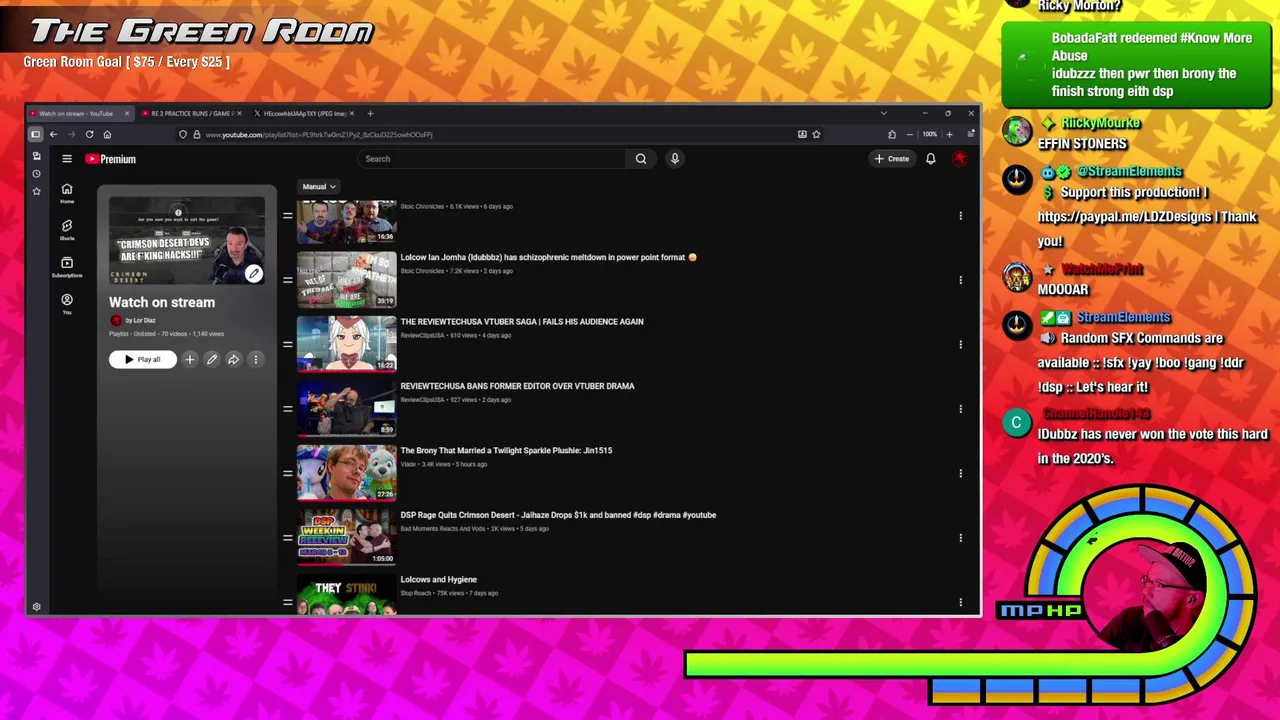The image size is (1280, 720).
Task: Open options for Idubbbz meltdown video
Action: 960,279
